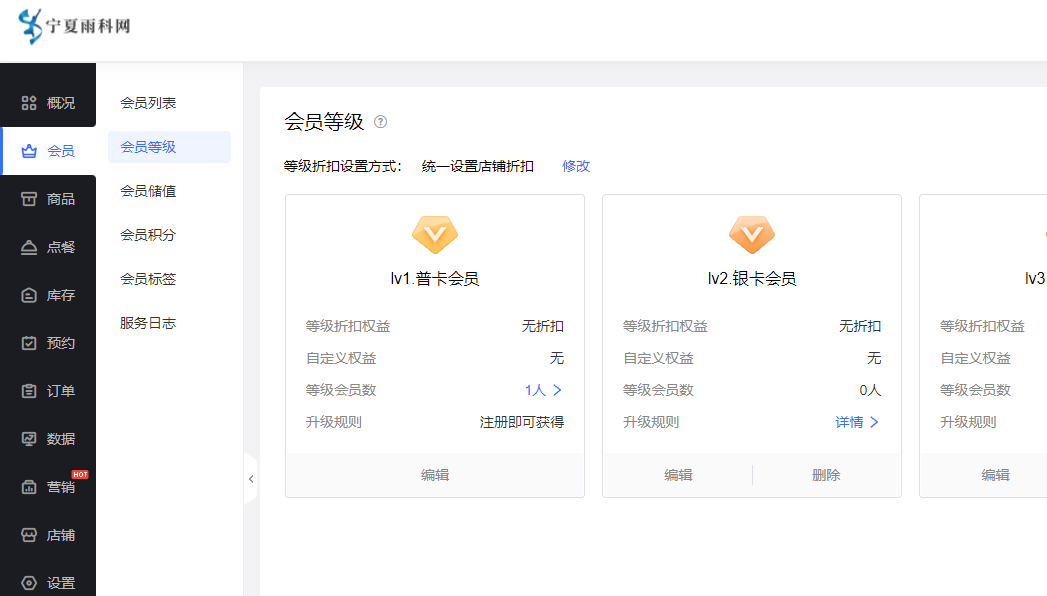Image resolution: width=1047 pixels, height=596 pixels.
Task: Open 会员标签 submenu
Action: click(148, 279)
